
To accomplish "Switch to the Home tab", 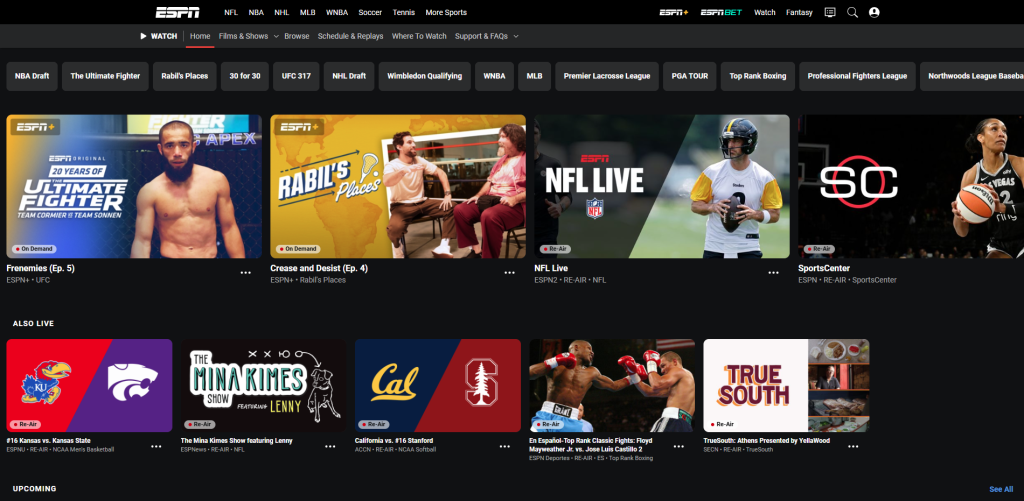I will click(200, 36).
